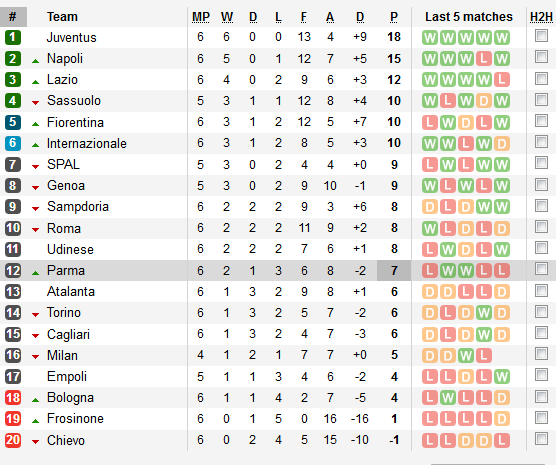Click Napoli's red L result badge
This screenshot has height=465, width=559.
pos(483,58)
